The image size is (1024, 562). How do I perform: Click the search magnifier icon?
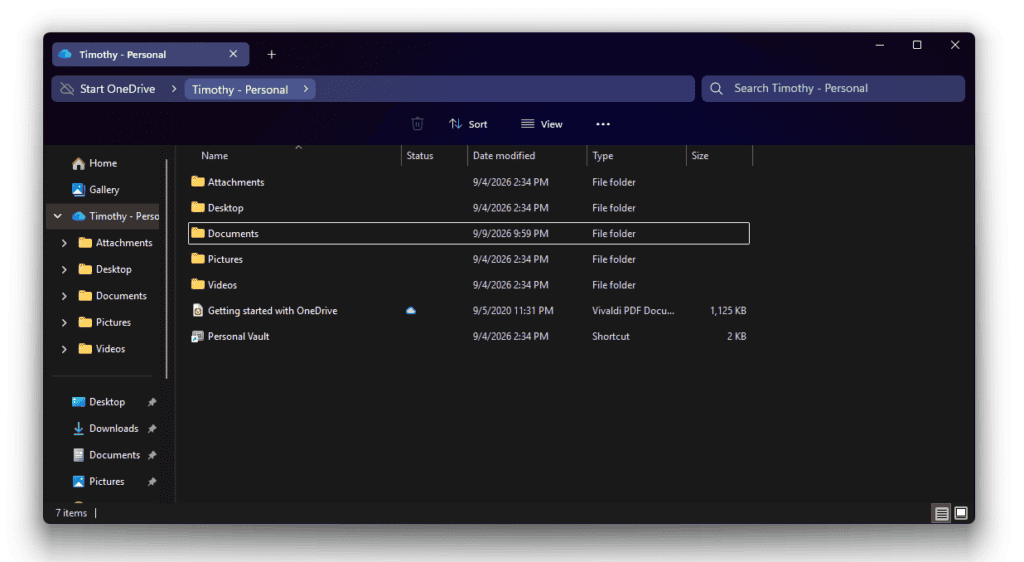(716, 89)
